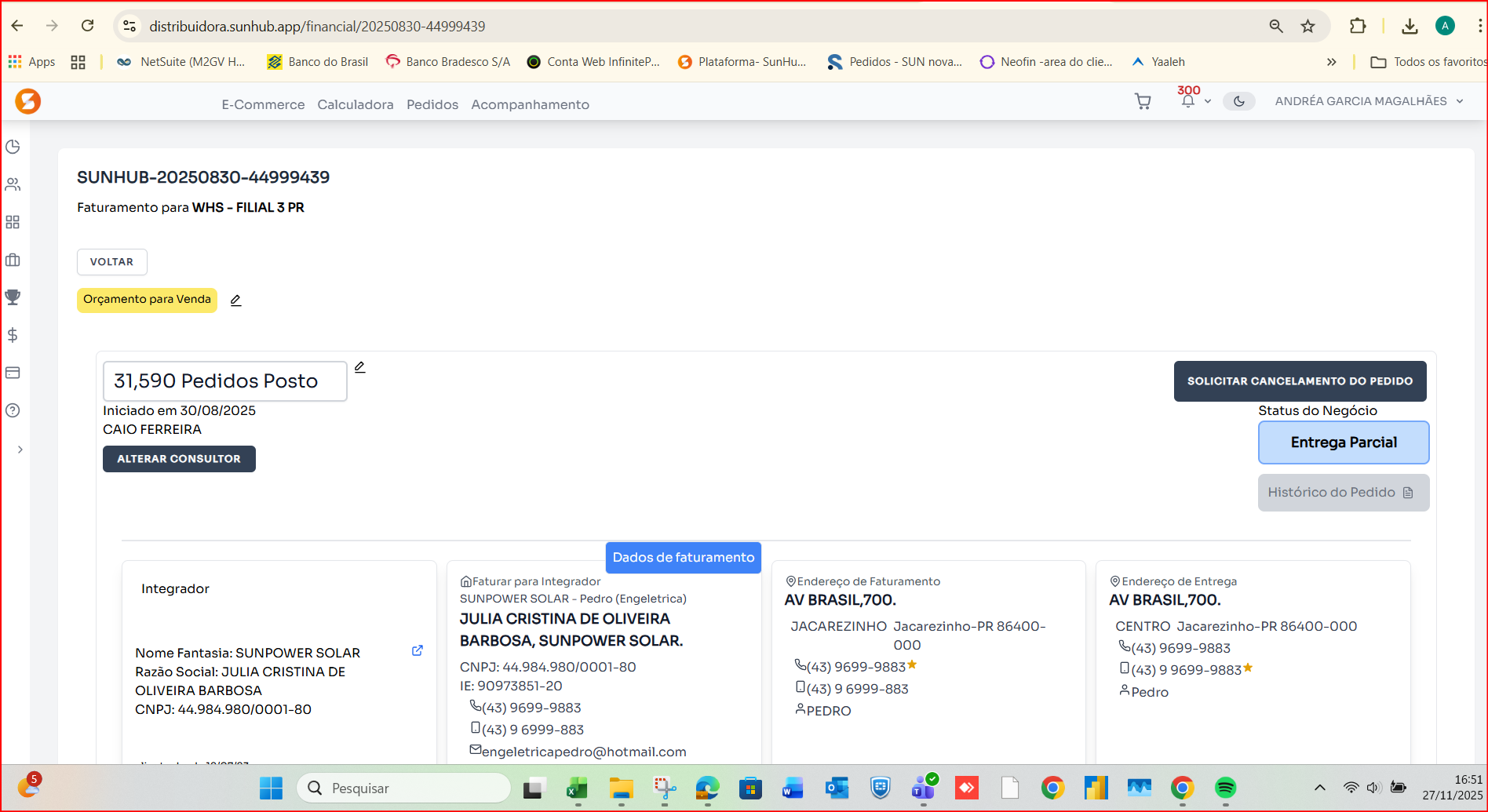Open the dollar sign financial sidebar icon
Image resolution: width=1488 pixels, height=812 pixels.
tap(13, 335)
